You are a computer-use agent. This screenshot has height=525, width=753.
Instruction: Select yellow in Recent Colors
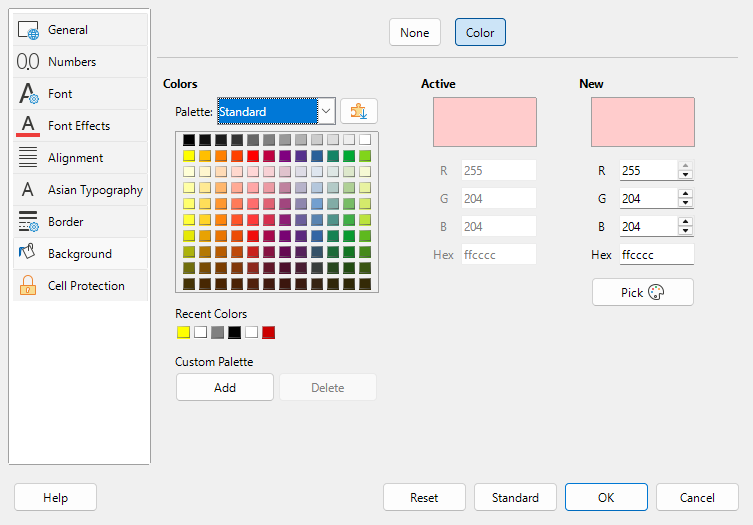pos(183,332)
